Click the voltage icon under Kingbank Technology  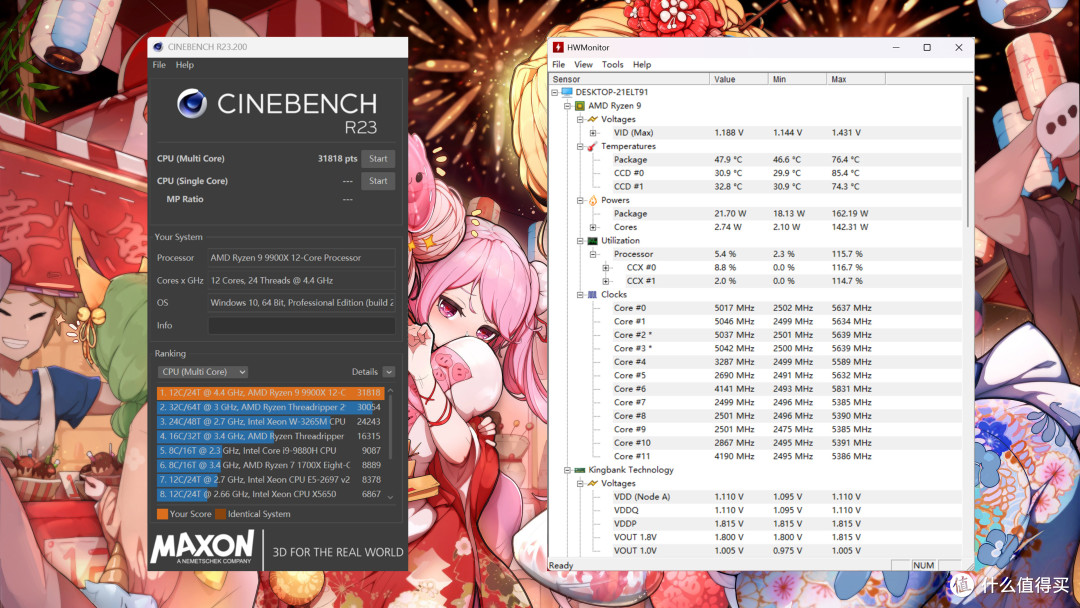[592, 483]
